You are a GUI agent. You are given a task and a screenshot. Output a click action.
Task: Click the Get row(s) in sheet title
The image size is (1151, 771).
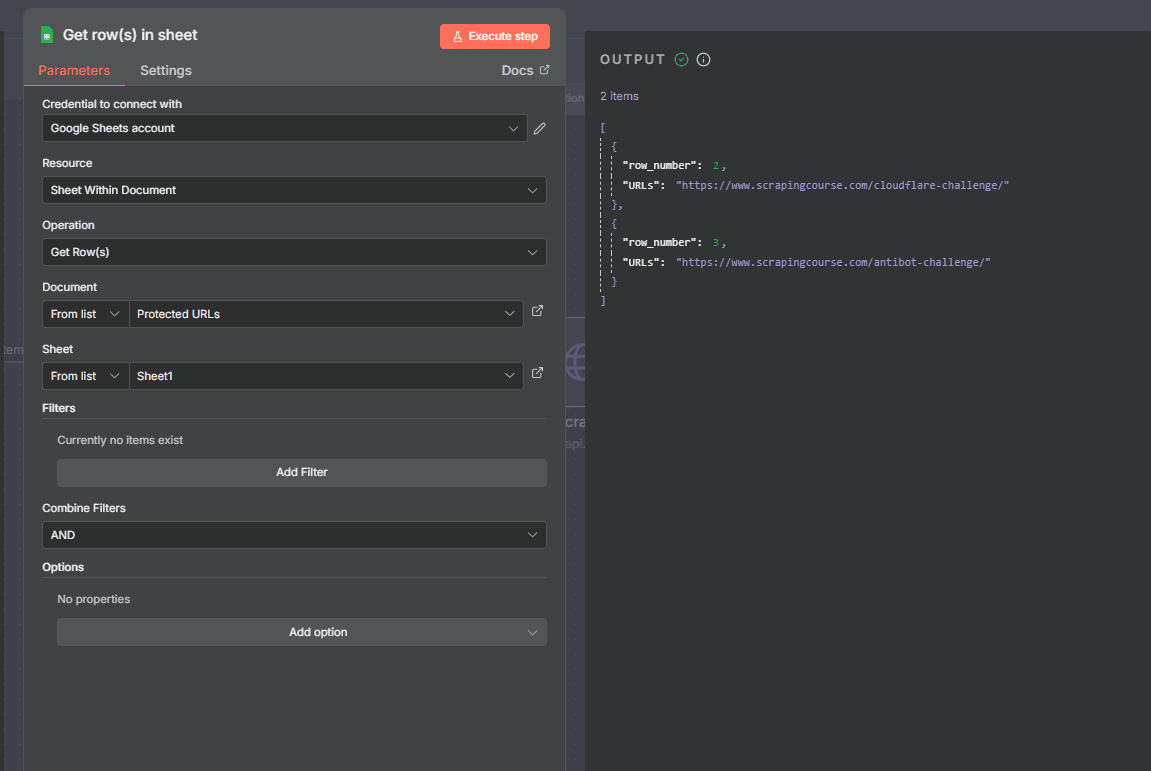coord(130,35)
